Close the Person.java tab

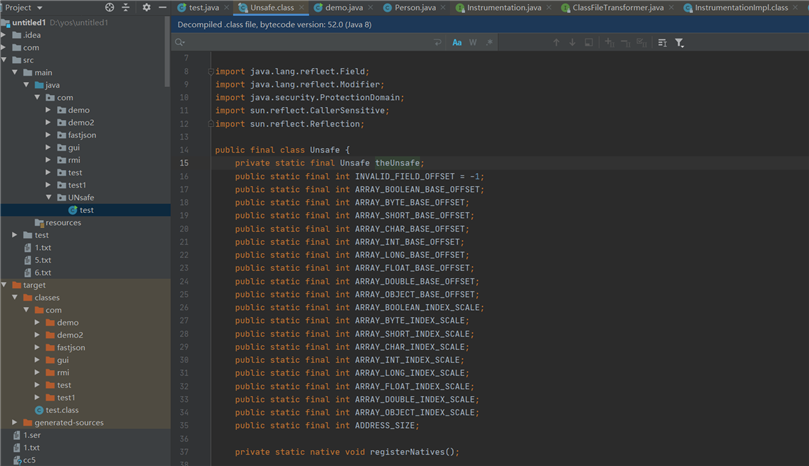[443, 7]
